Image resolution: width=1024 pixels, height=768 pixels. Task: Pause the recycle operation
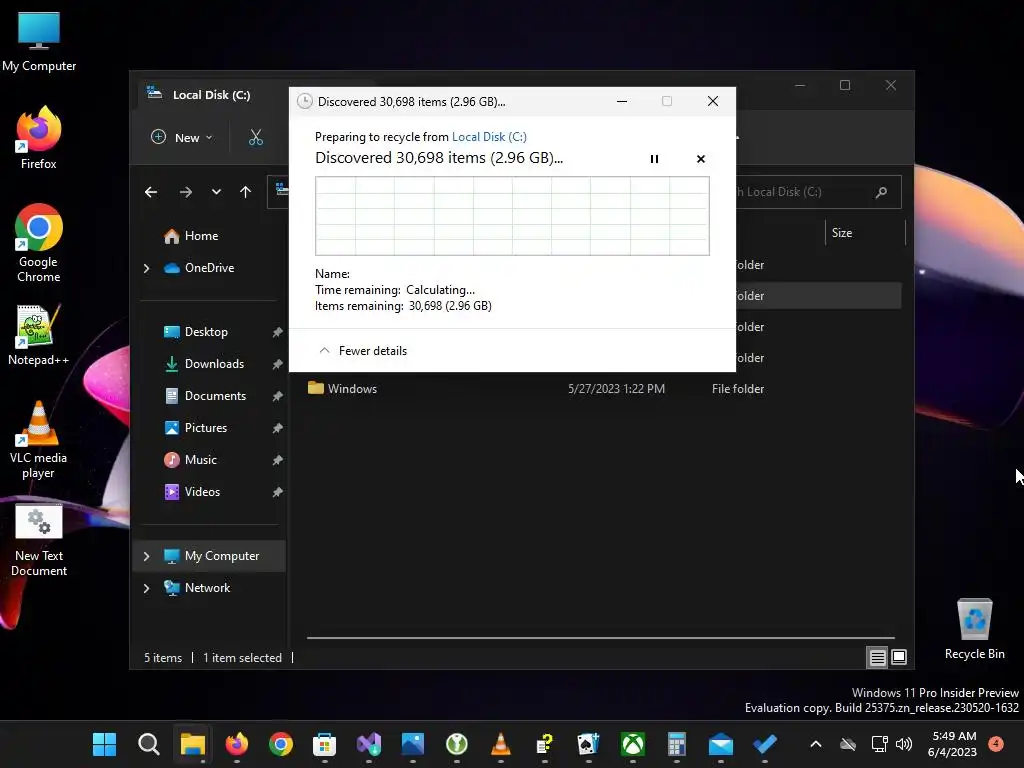tap(654, 159)
